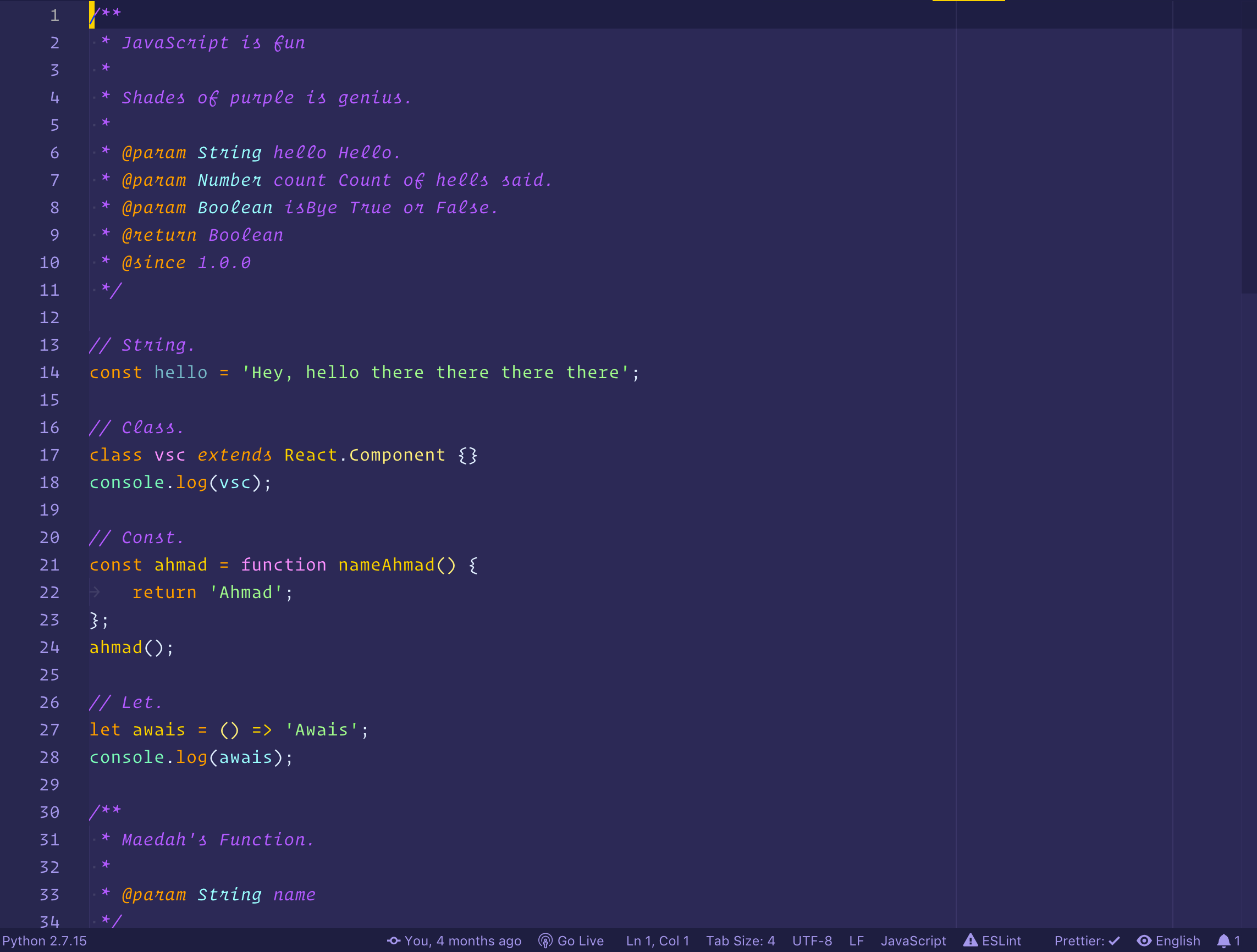
Task: Toggle Prettier formatter enable state
Action: coord(1094,939)
